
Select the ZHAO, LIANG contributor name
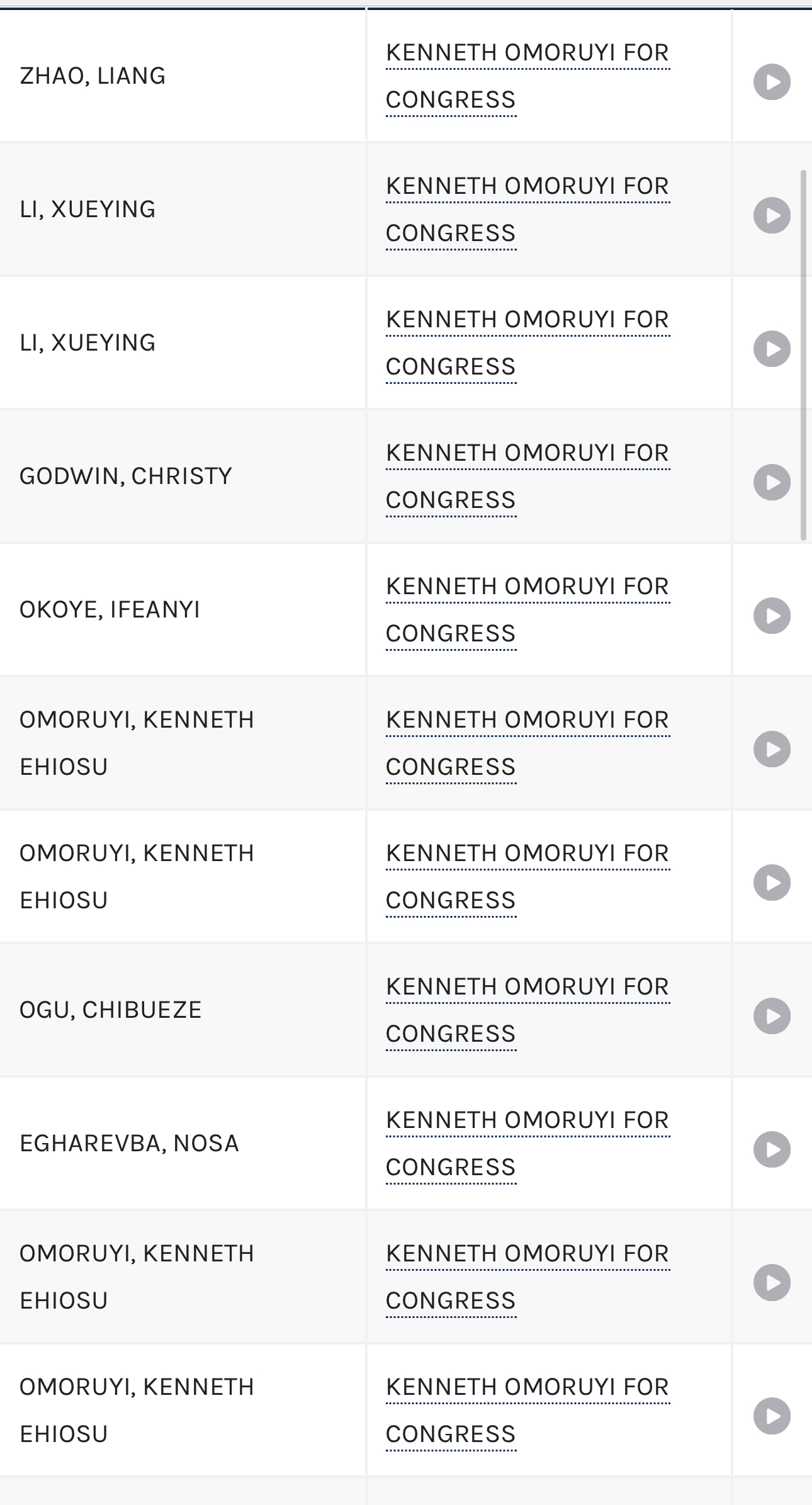[x=93, y=76]
